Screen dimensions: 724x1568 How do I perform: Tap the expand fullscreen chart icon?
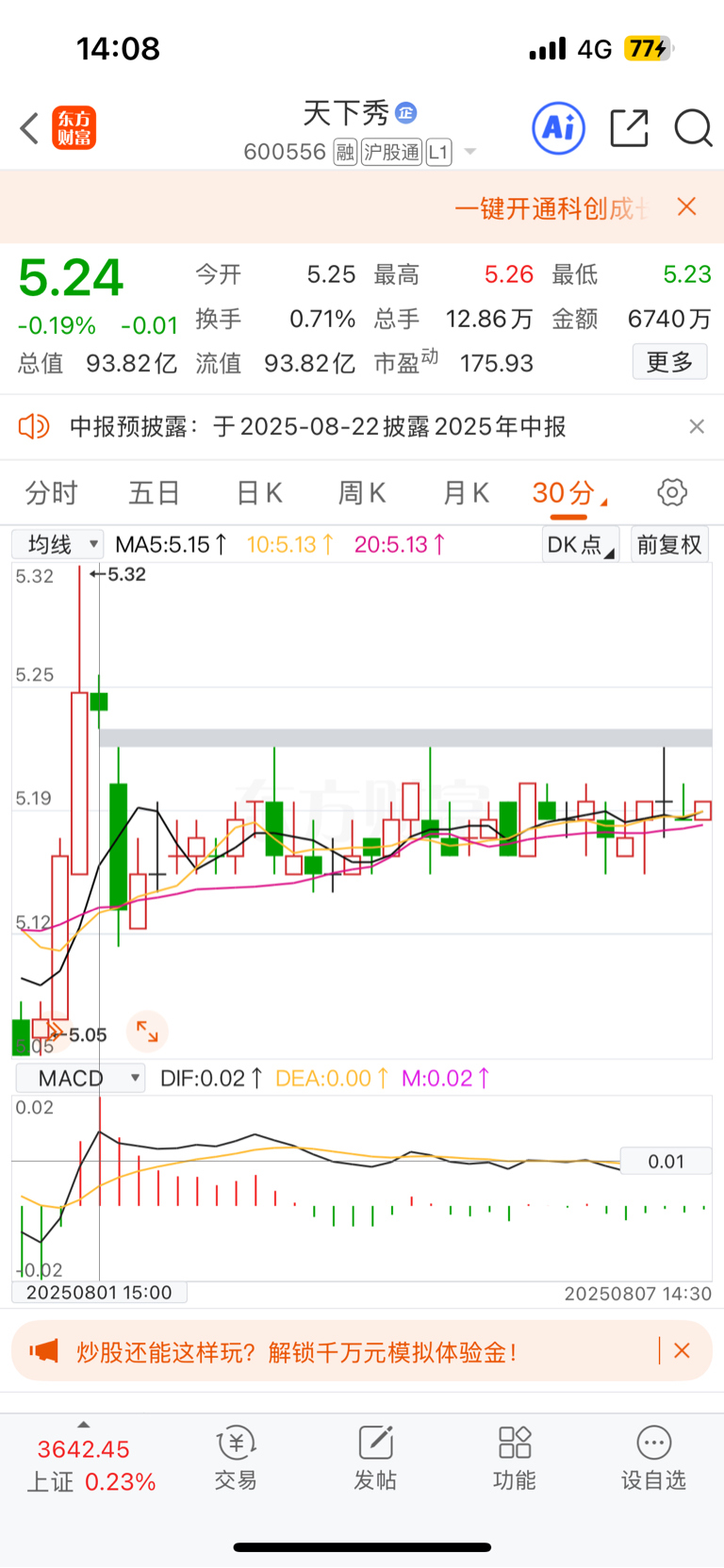click(x=147, y=1031)
